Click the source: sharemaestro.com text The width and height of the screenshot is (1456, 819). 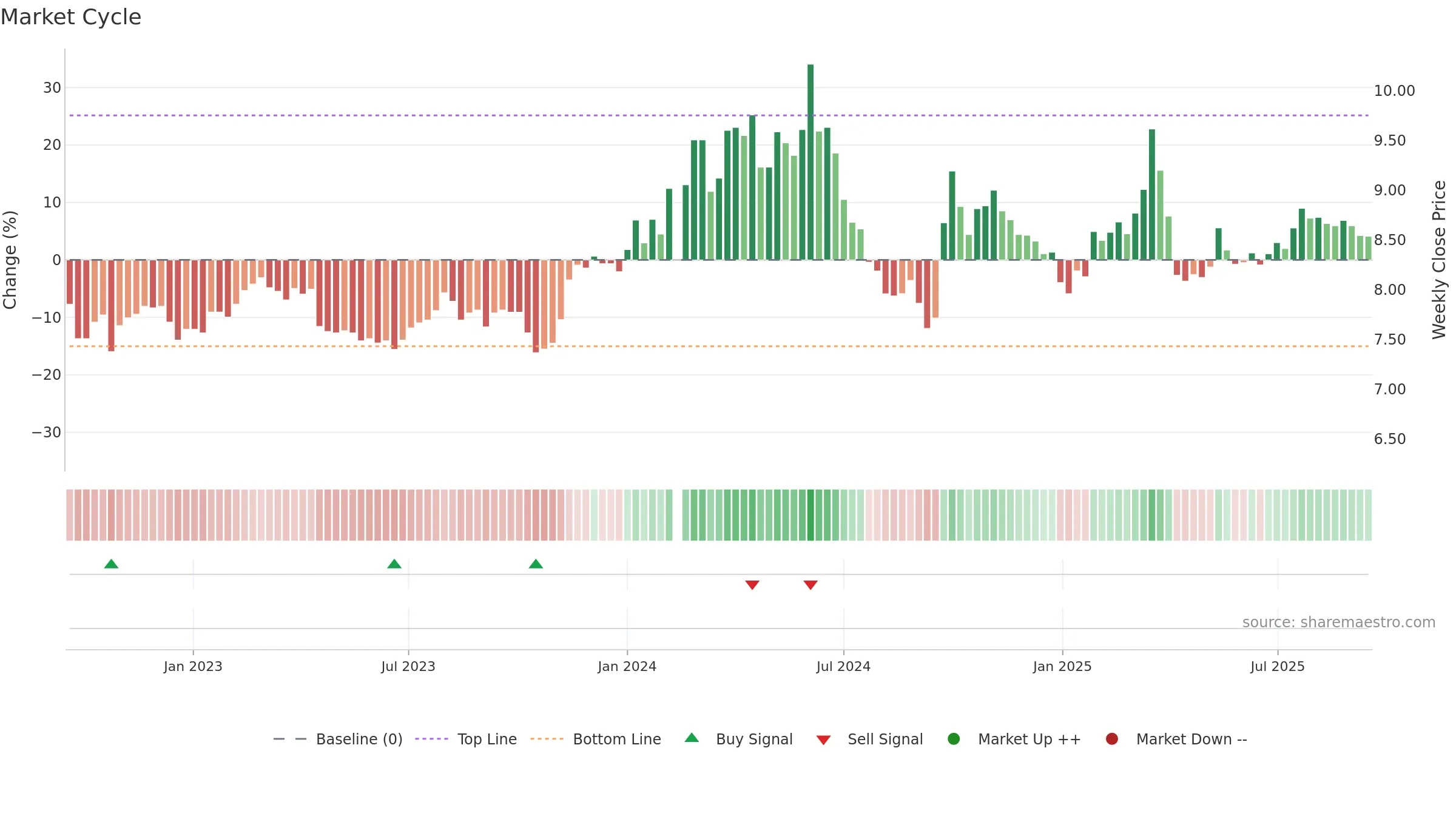tap(1339, 622)
